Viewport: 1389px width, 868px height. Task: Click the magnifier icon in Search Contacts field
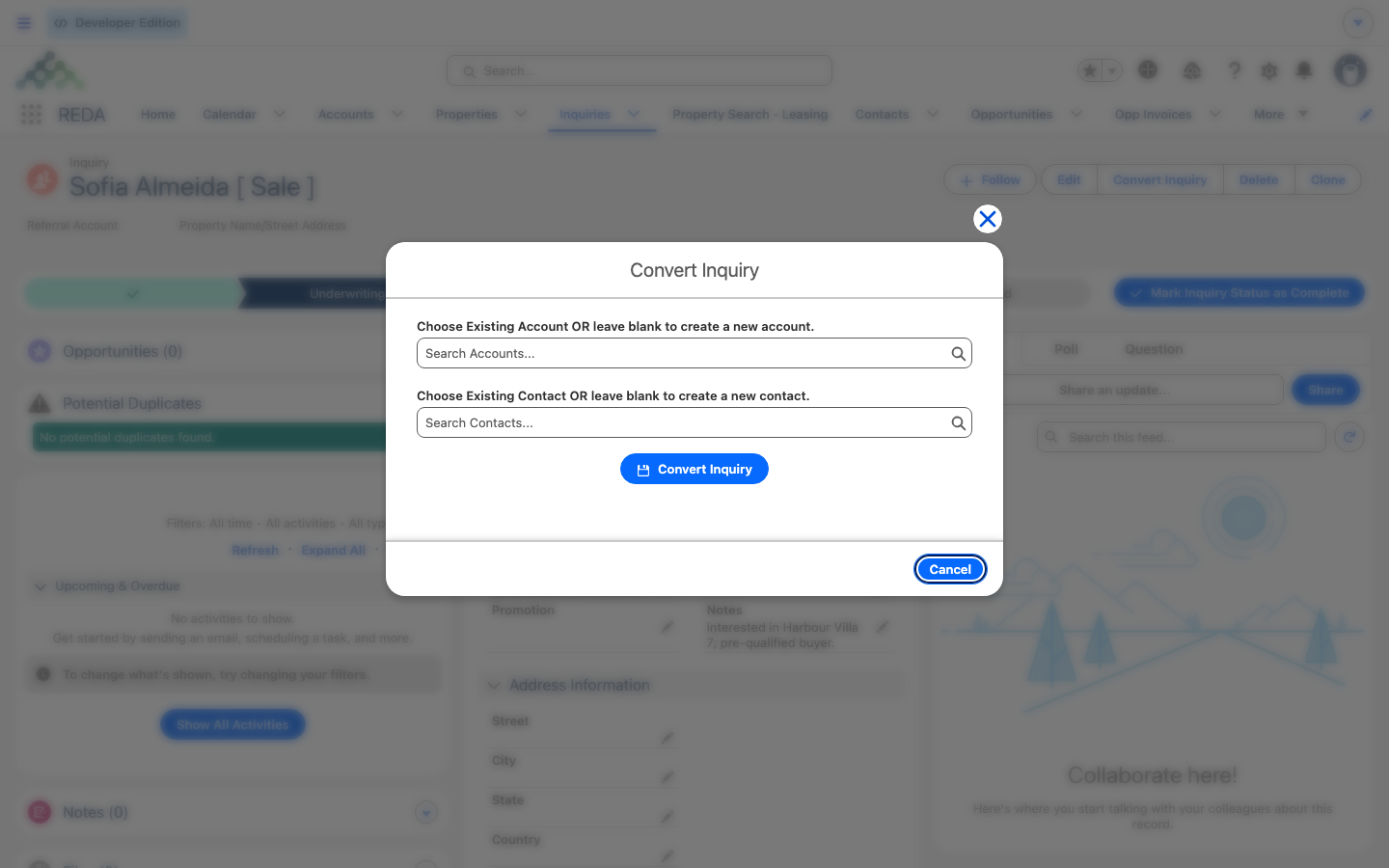[958, 423]
